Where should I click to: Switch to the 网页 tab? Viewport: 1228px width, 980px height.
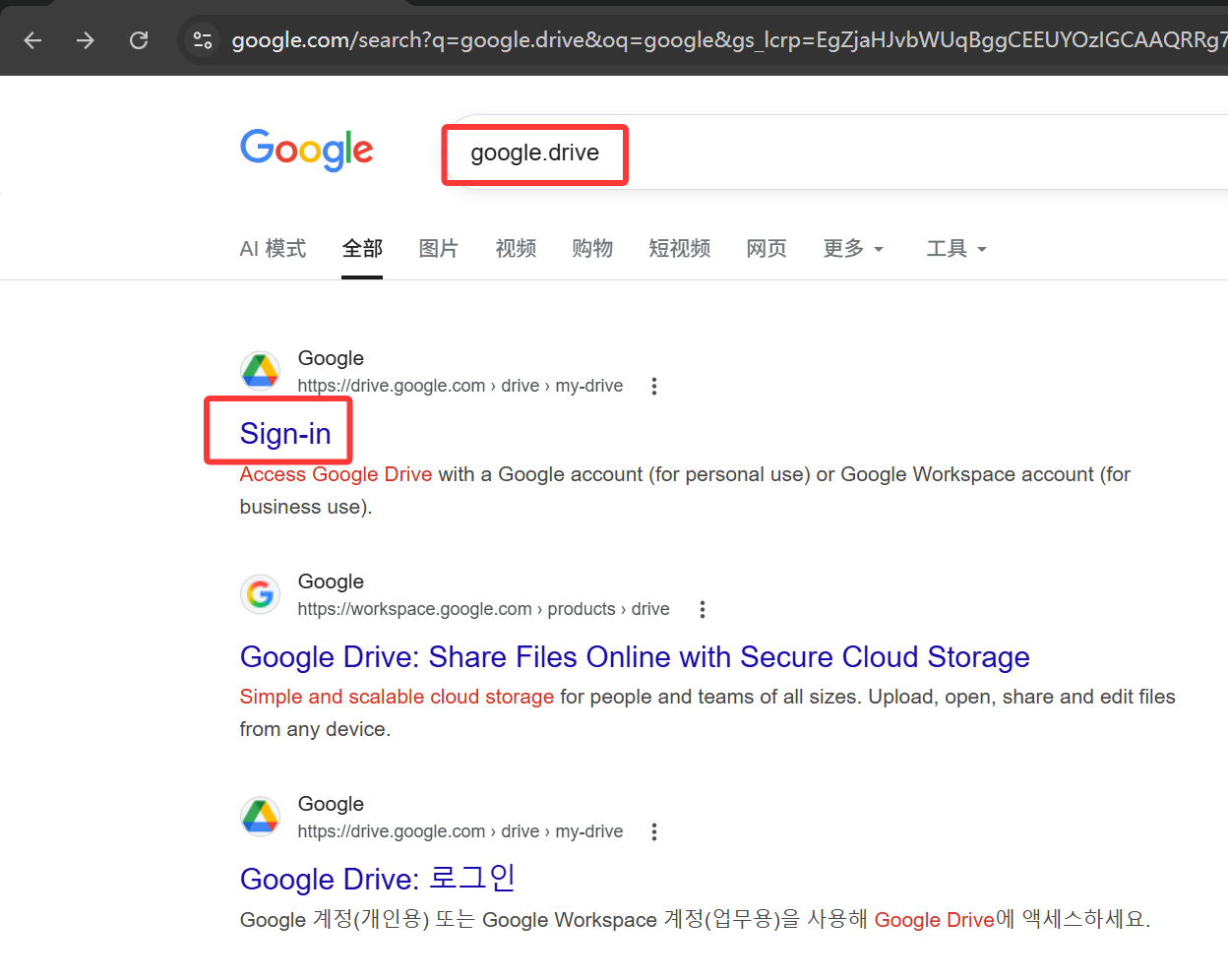click(767, 249)
